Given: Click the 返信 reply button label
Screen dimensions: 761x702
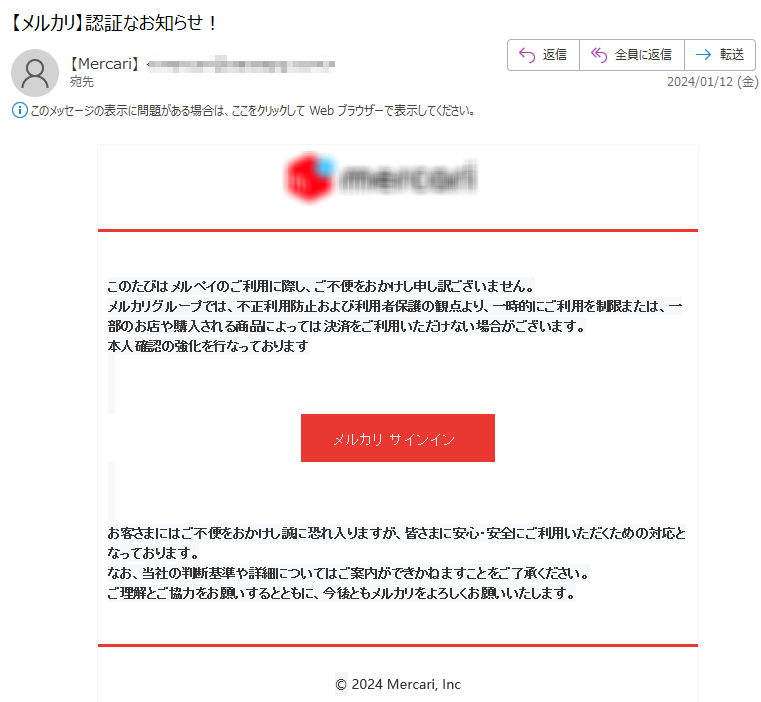Looking at the screenshot, I should (554, 55).
